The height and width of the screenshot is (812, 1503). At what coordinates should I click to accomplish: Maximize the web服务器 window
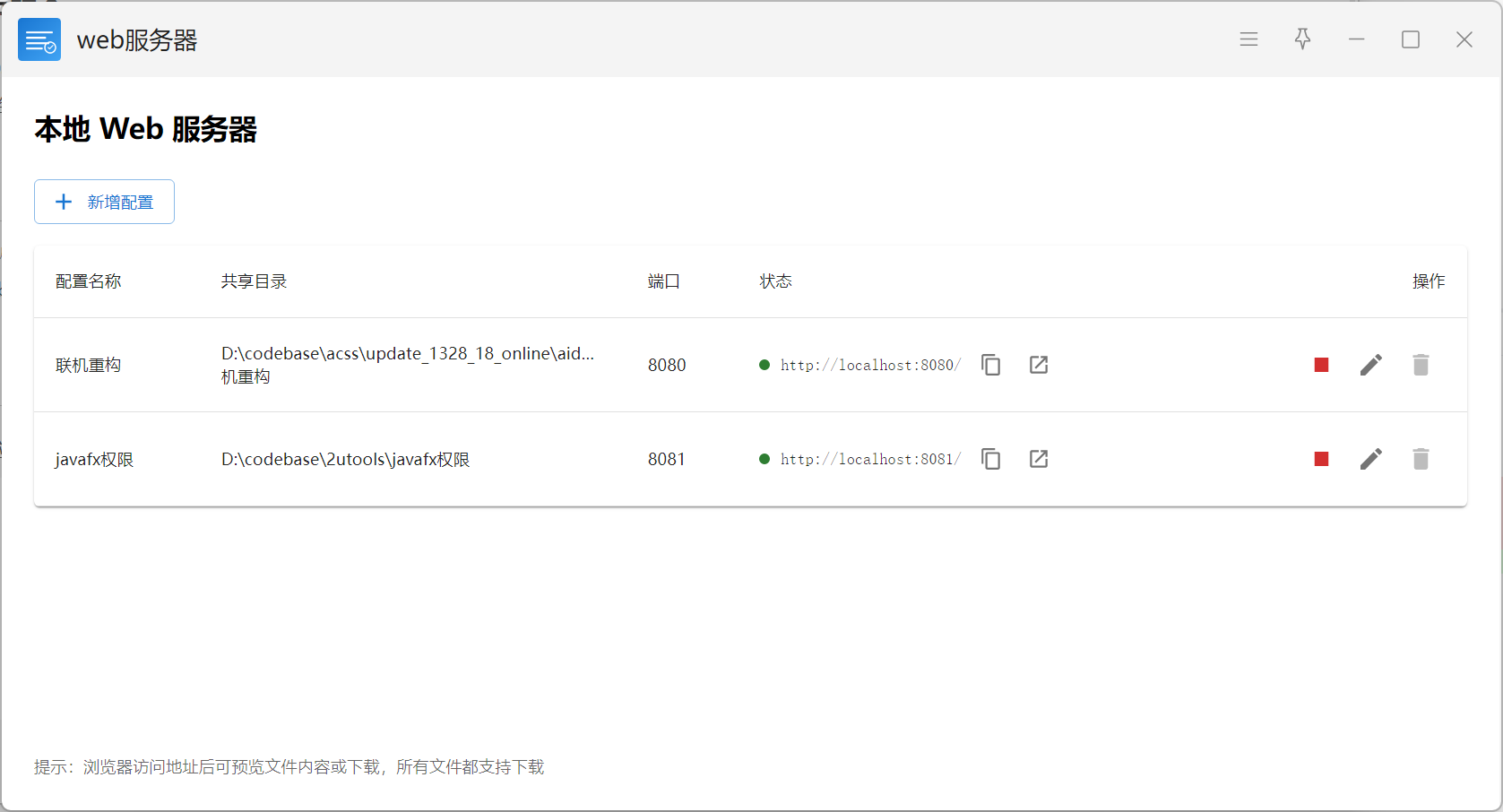coord(1410,39)
